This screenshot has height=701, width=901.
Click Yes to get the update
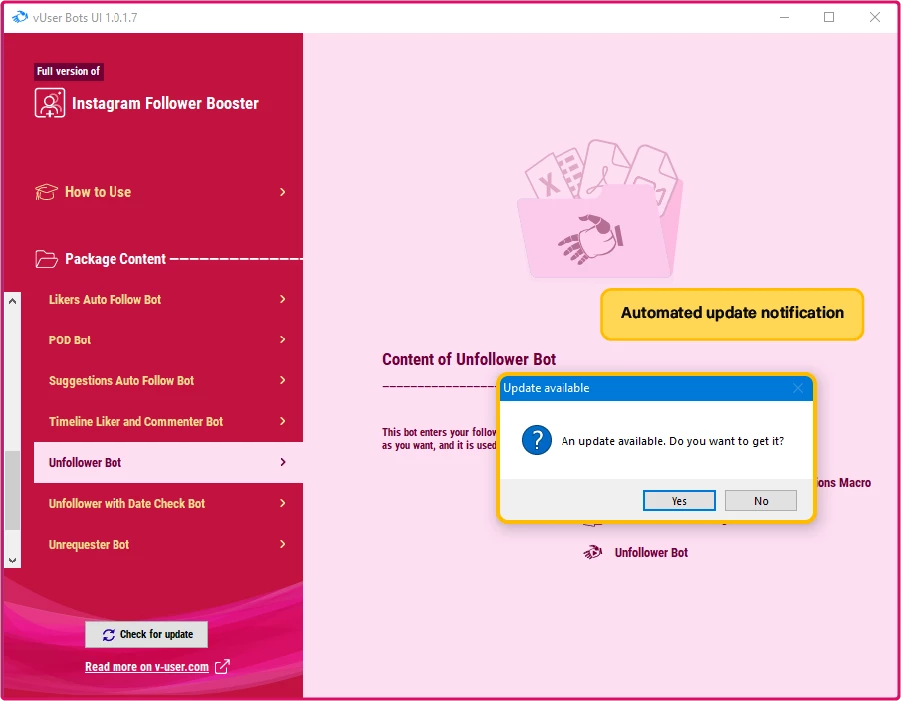679,500
